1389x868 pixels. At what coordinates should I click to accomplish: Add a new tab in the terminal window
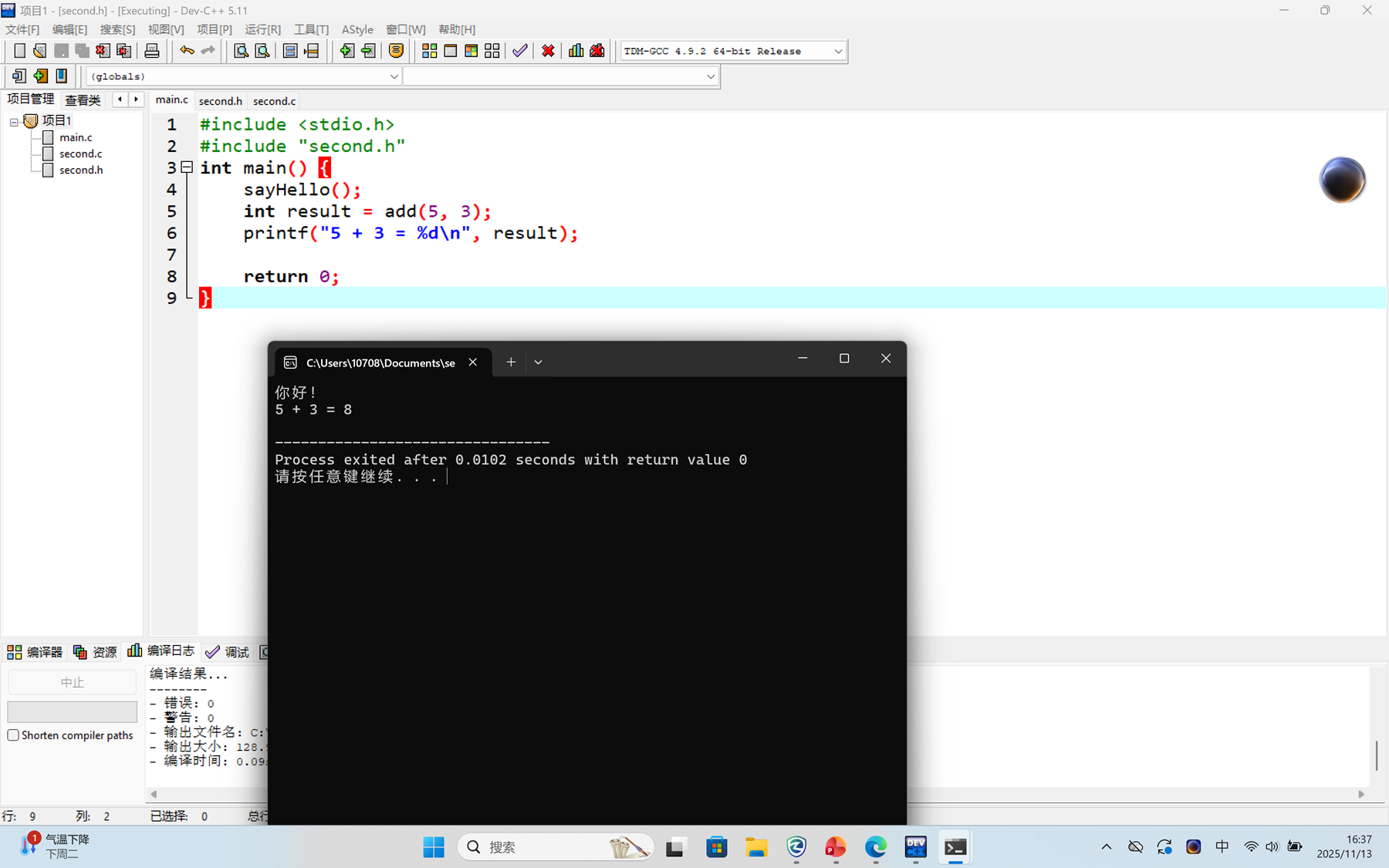coord(511,362)
